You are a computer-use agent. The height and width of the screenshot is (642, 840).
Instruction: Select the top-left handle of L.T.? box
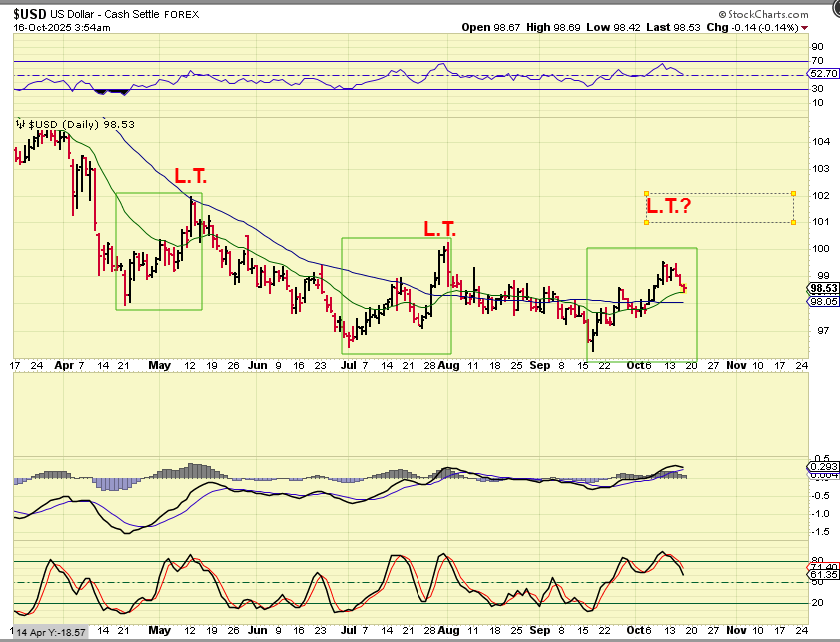click(647, 194)
